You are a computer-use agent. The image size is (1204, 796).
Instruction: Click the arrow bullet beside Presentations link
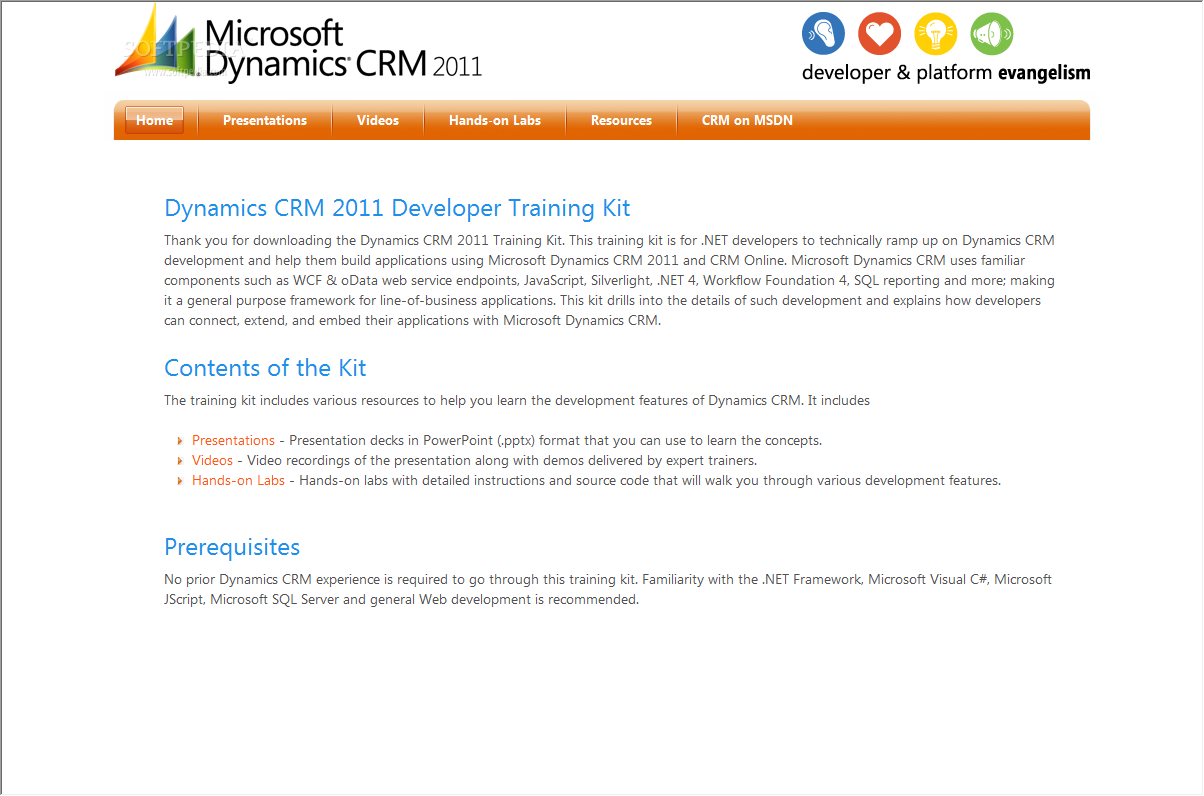point(180,441)
